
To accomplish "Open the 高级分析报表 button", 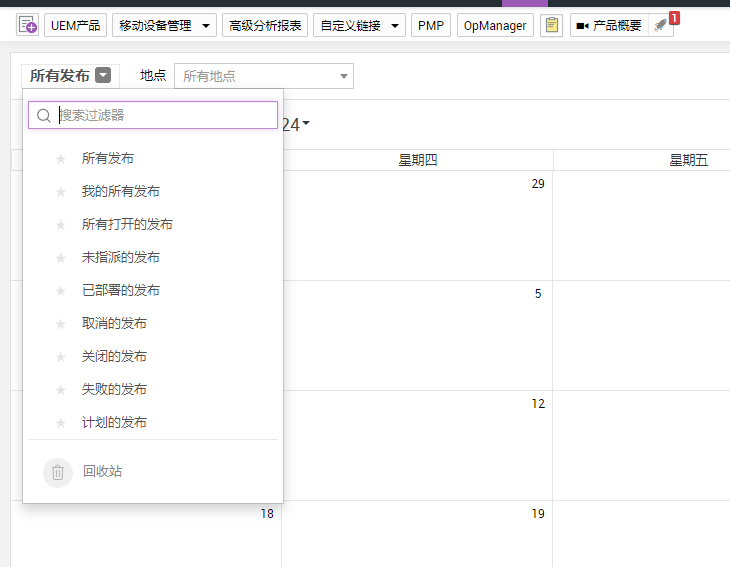I will click(265, 25).
